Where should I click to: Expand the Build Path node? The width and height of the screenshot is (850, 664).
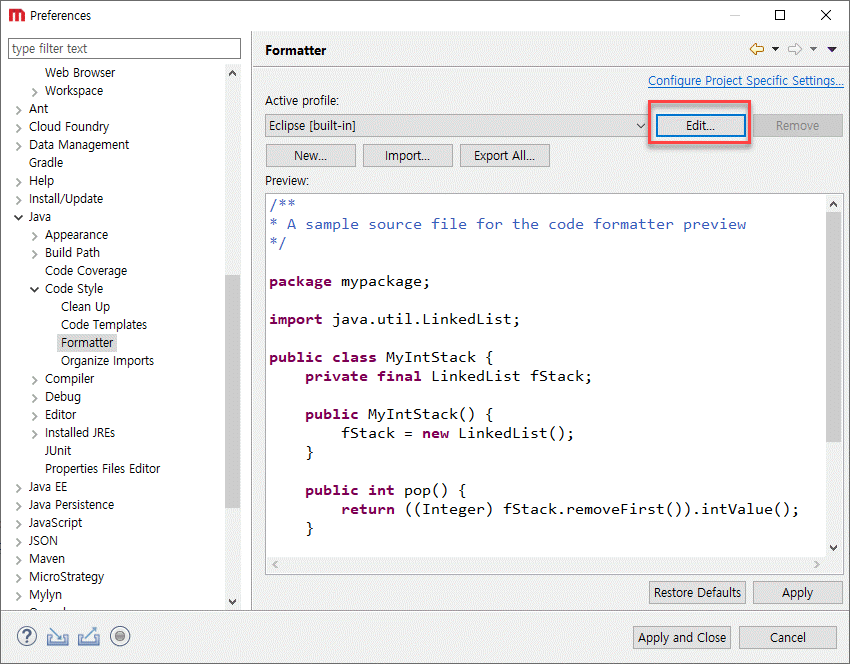point(34,254)
